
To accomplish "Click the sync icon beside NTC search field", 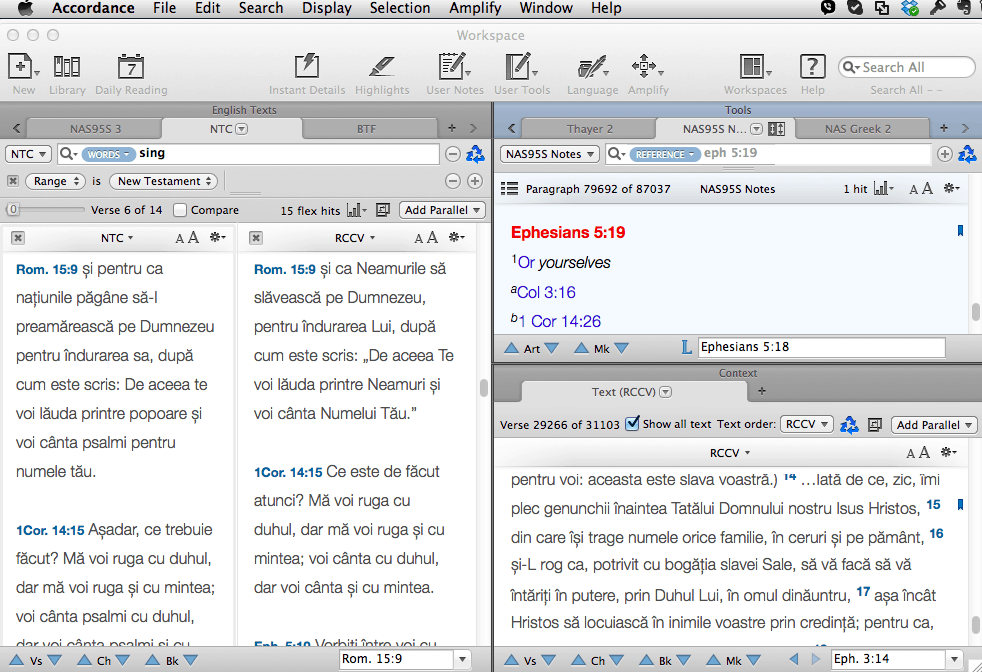I will pyautogui.click(x=475, y=153).
